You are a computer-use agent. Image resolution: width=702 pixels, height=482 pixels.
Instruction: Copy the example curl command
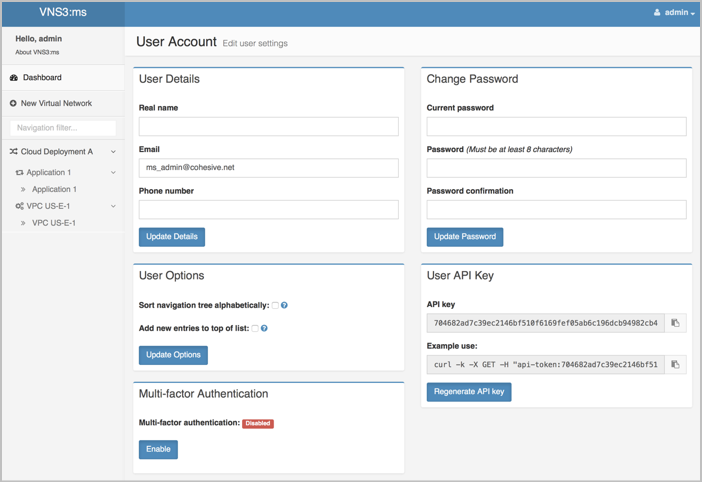pos(675,365)
